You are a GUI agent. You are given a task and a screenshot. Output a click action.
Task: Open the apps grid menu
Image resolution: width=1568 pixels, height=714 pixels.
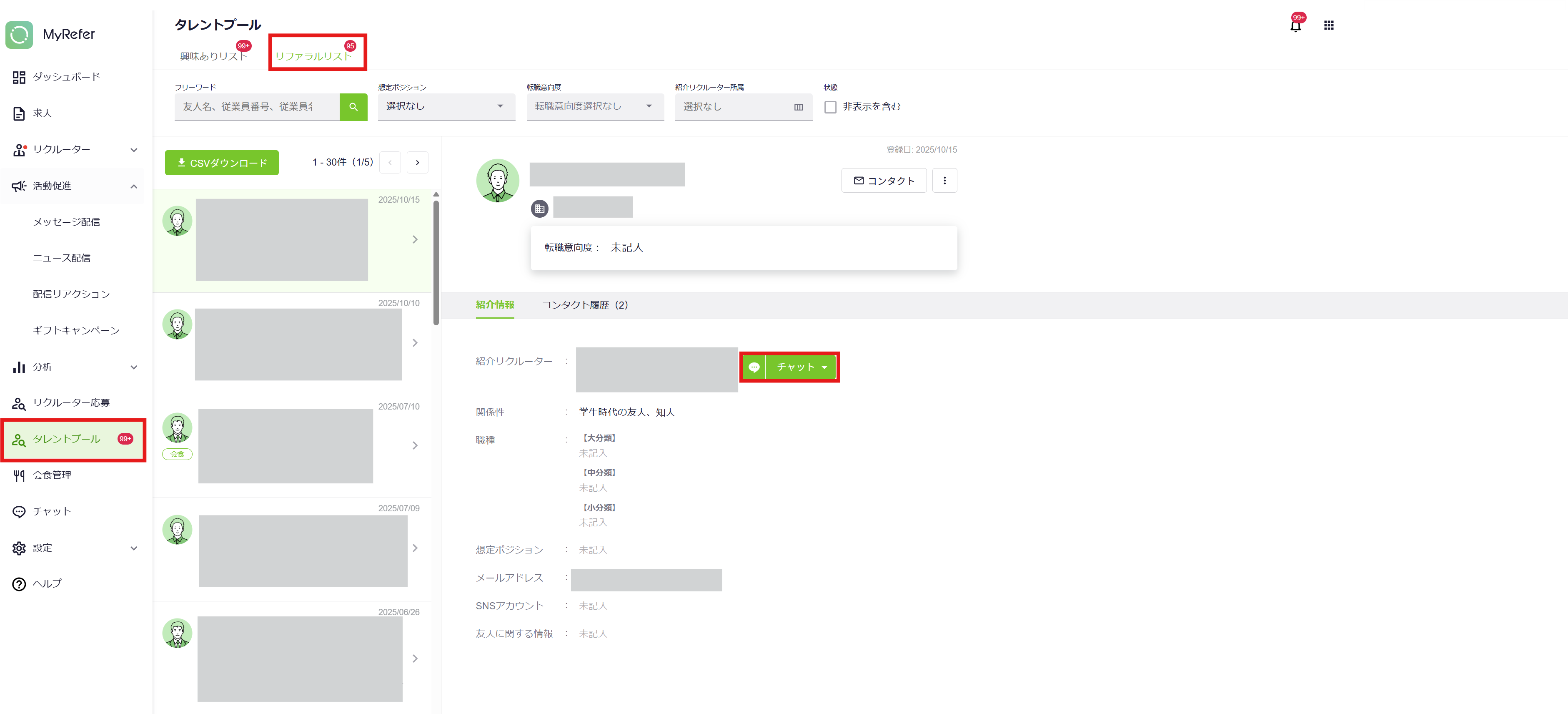click(x=1328, y=25)
